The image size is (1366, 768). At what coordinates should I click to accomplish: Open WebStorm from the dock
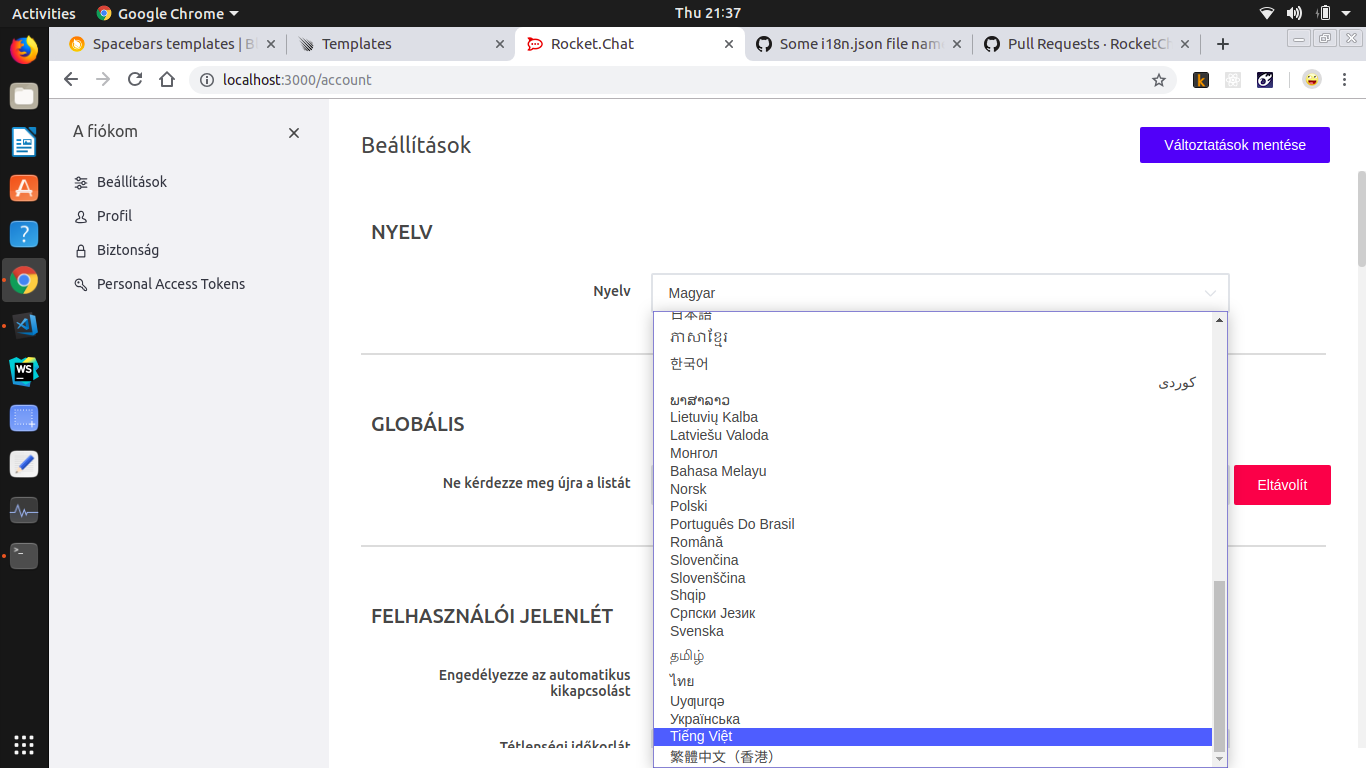[x=23, y=371]
